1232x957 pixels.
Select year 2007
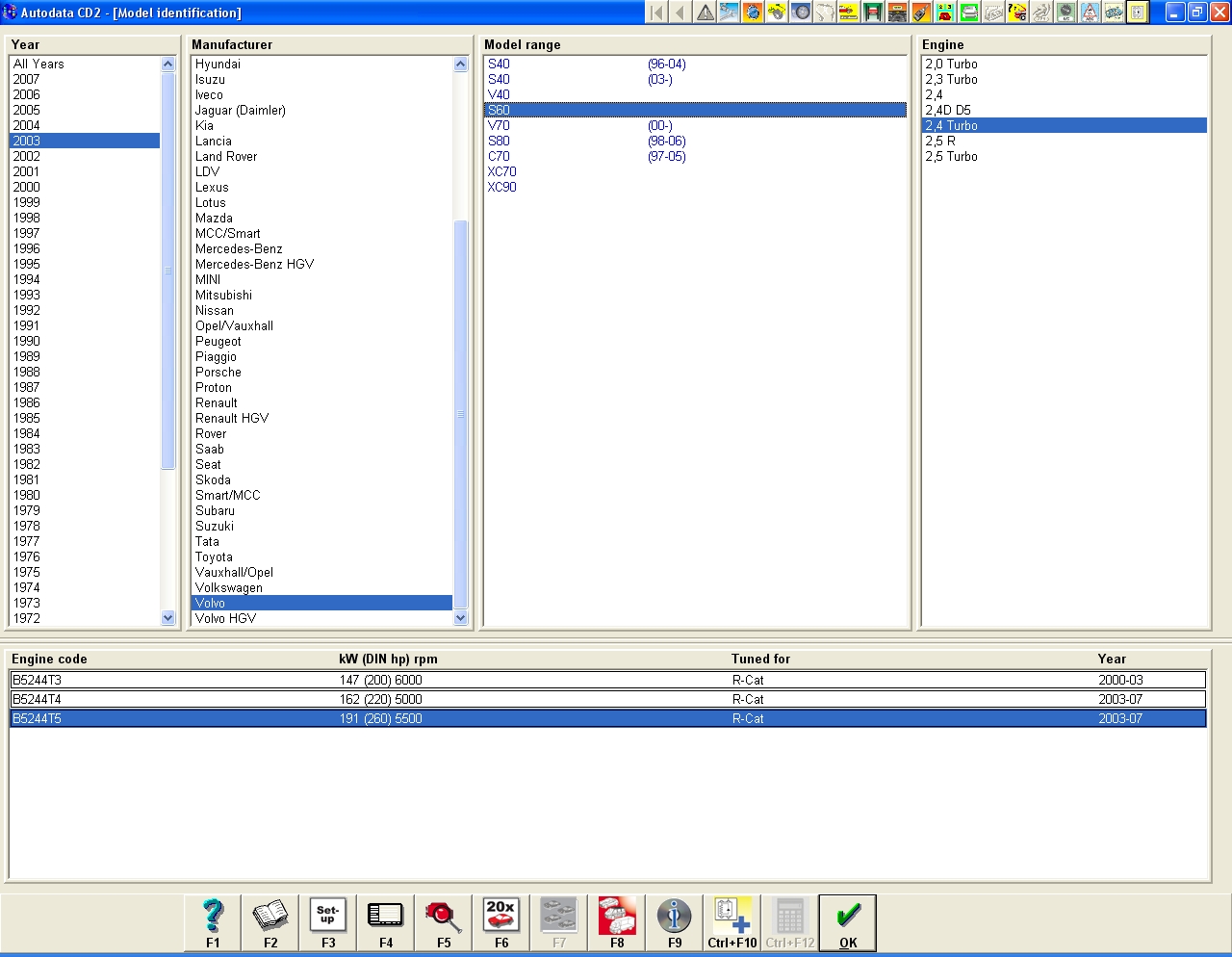tap(85, 79)
